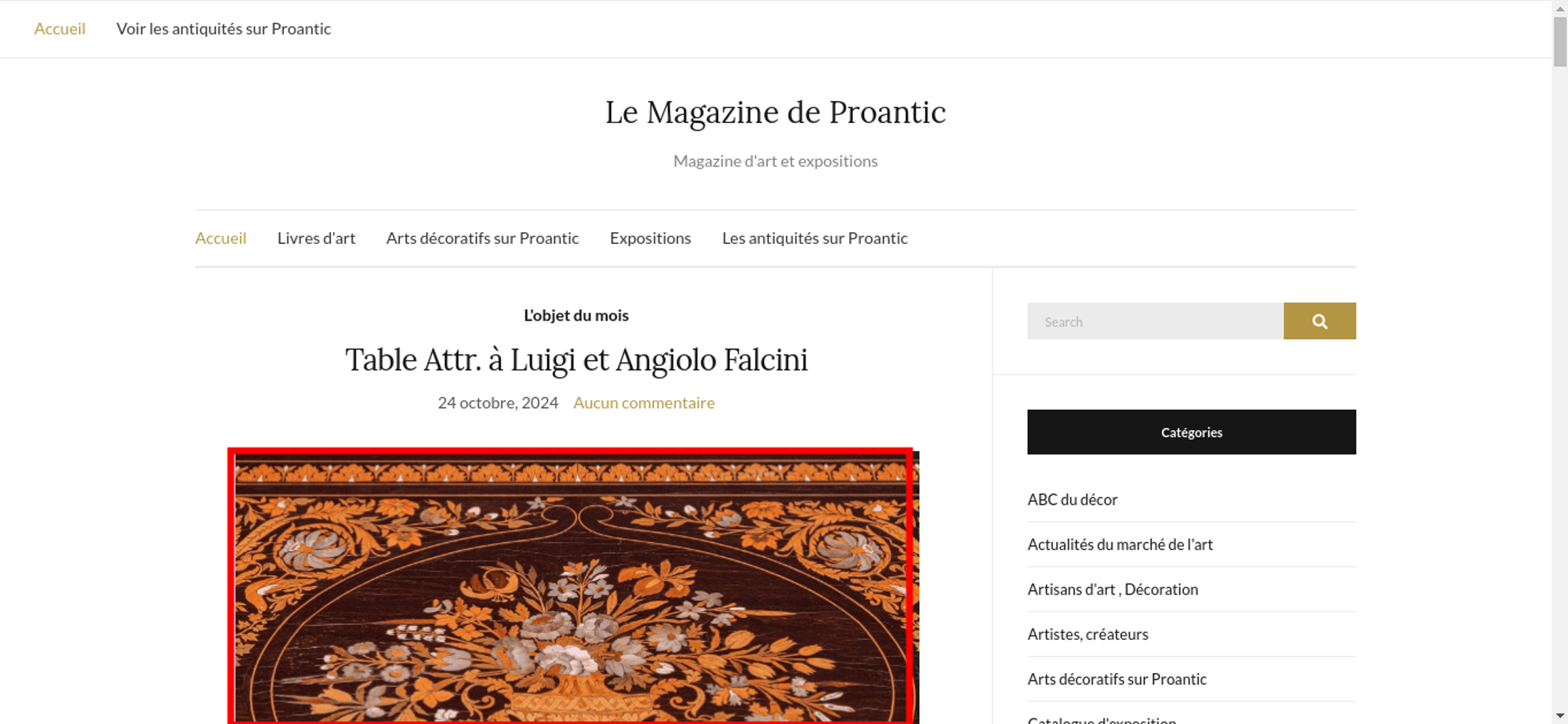Click in the Search input field
This screenshot has height=724, width=1568.
[1155, 321]
